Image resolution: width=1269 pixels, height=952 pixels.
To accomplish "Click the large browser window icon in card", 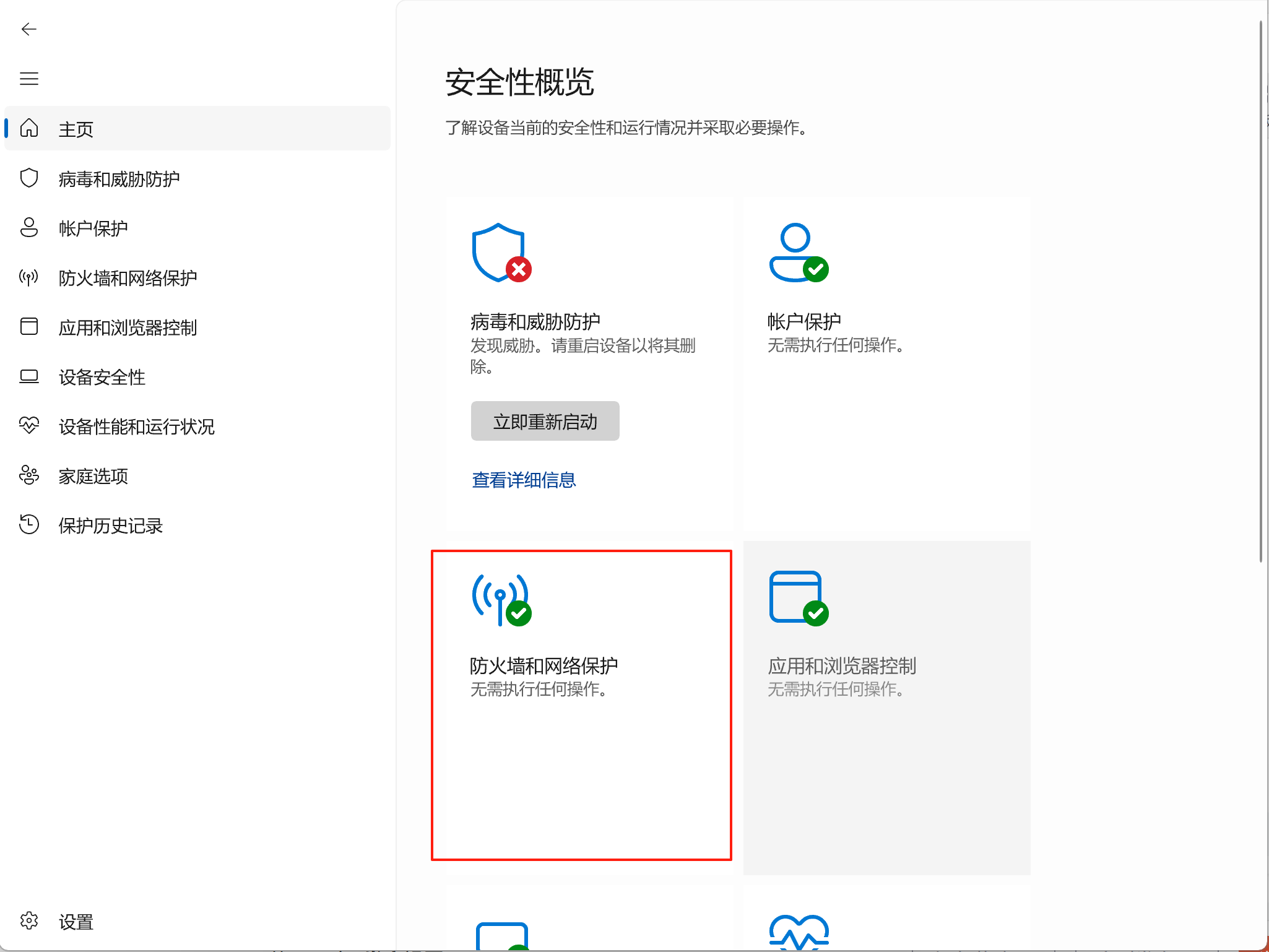I will [x=799, y=599].
